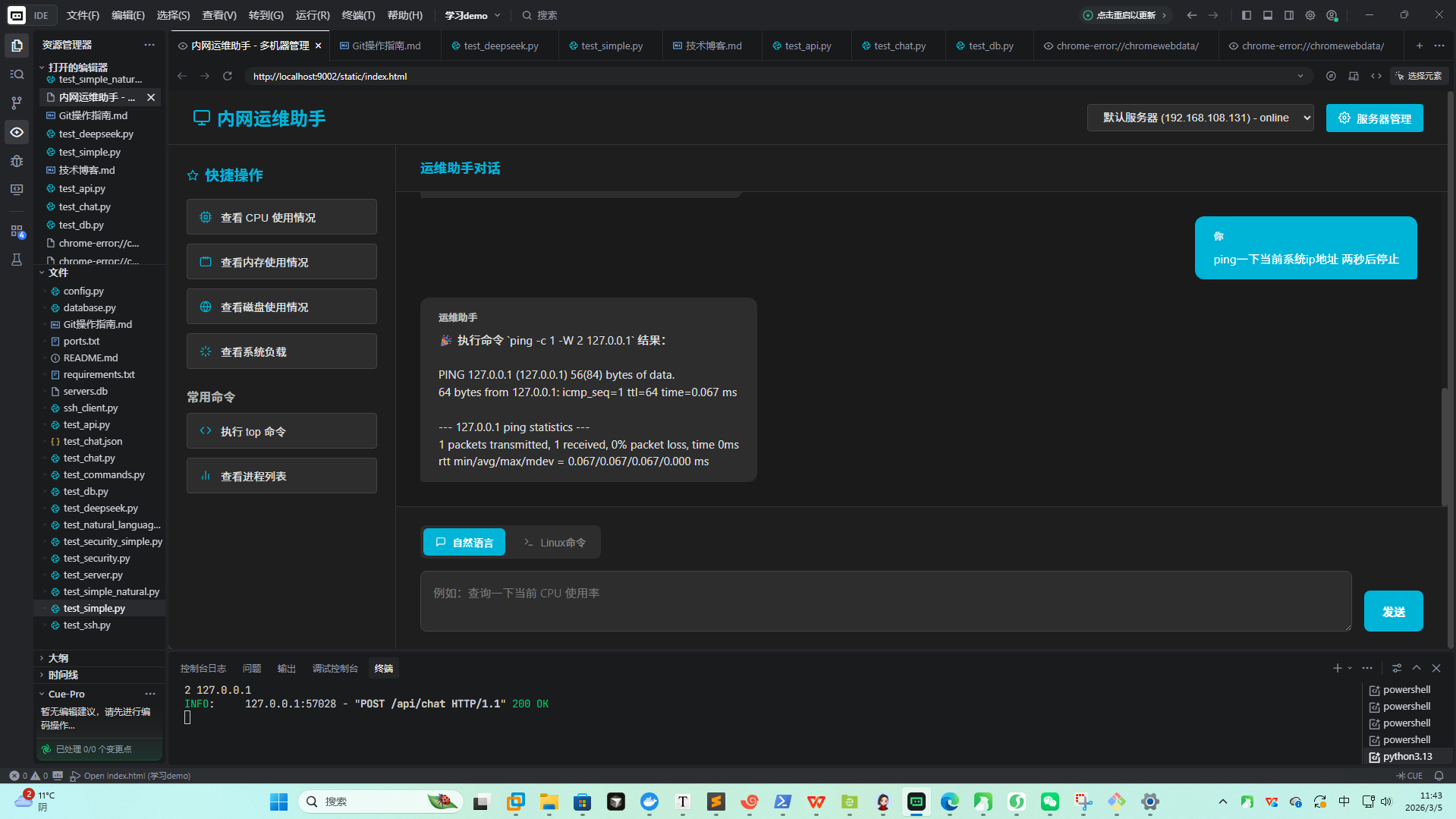Click the chat conversation vertical scrollbar
This screenshot has width=1456, height=819.
(x=1445, y=446)
